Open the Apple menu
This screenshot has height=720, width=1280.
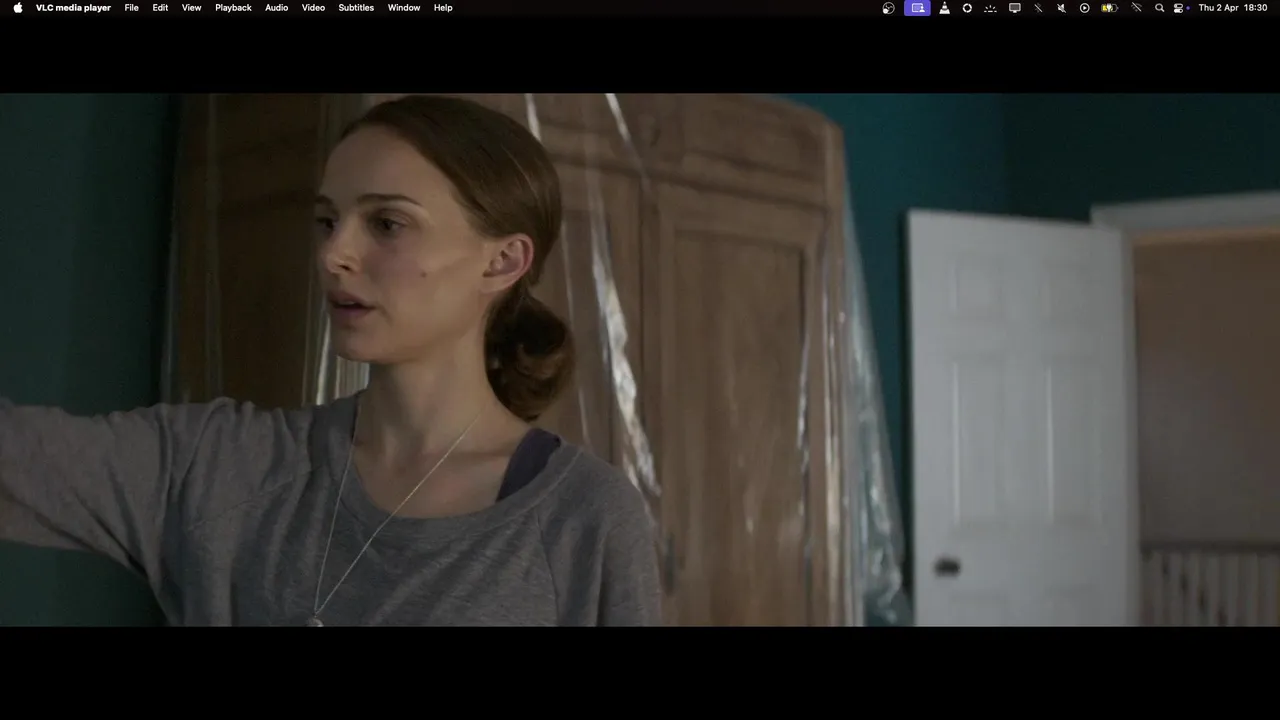pos(17,8)
